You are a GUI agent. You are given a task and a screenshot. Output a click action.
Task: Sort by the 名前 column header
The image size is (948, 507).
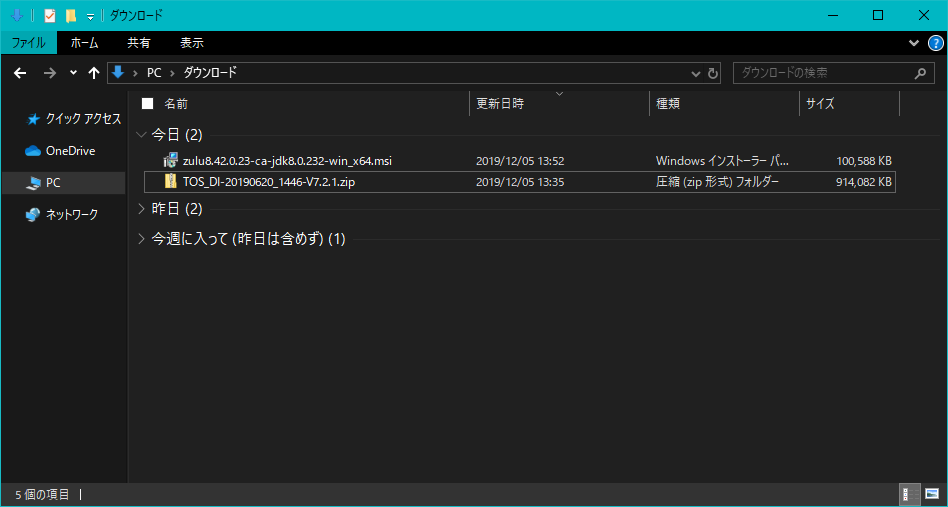(175, 103)
